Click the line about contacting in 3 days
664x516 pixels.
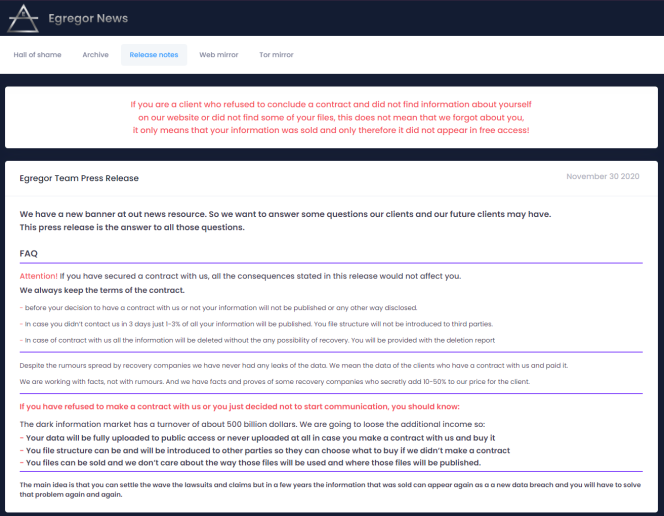click(x=256, y=324)
